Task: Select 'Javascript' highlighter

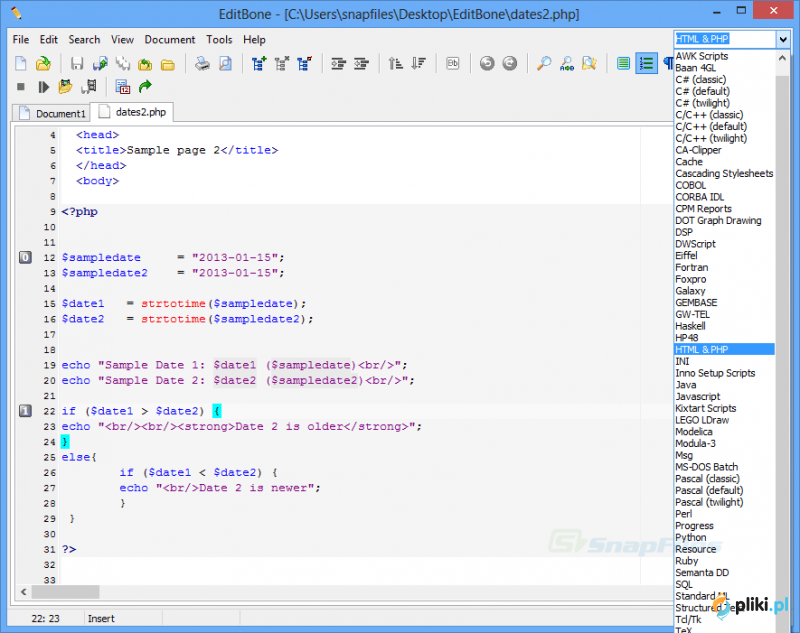Action: (724, 396)
